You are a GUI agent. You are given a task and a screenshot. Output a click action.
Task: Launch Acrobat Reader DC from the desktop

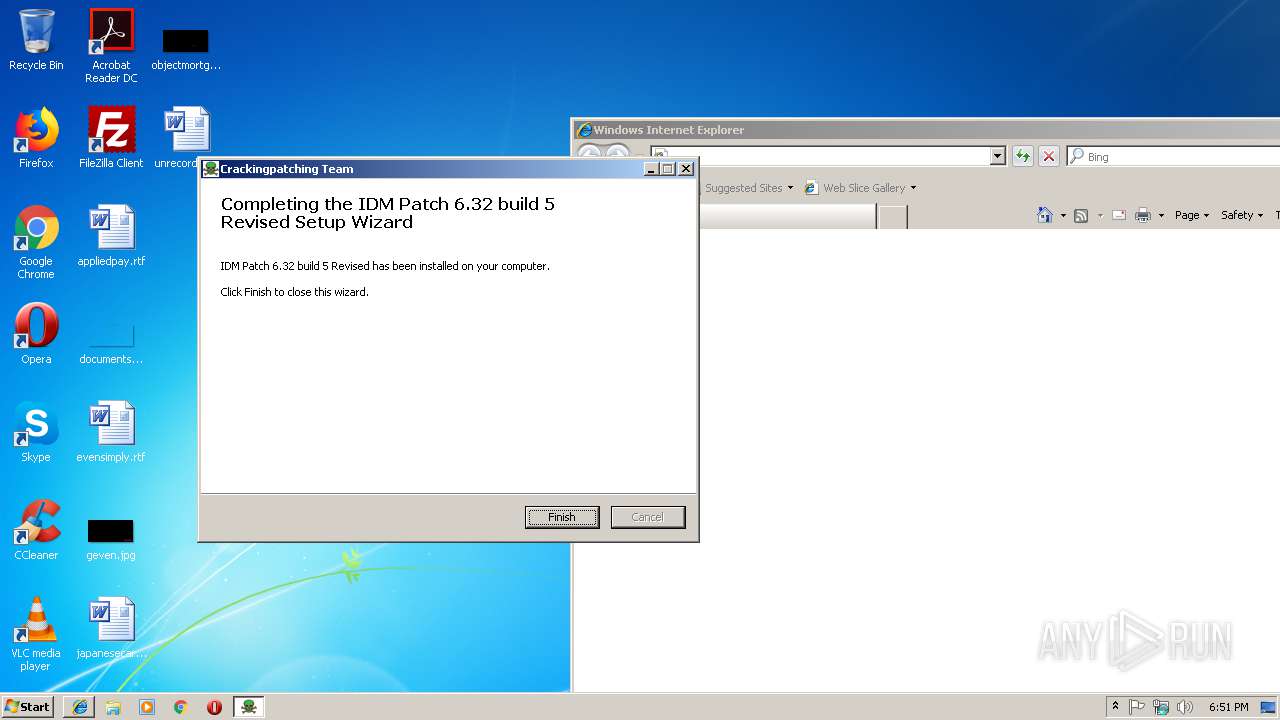[111, 45]
